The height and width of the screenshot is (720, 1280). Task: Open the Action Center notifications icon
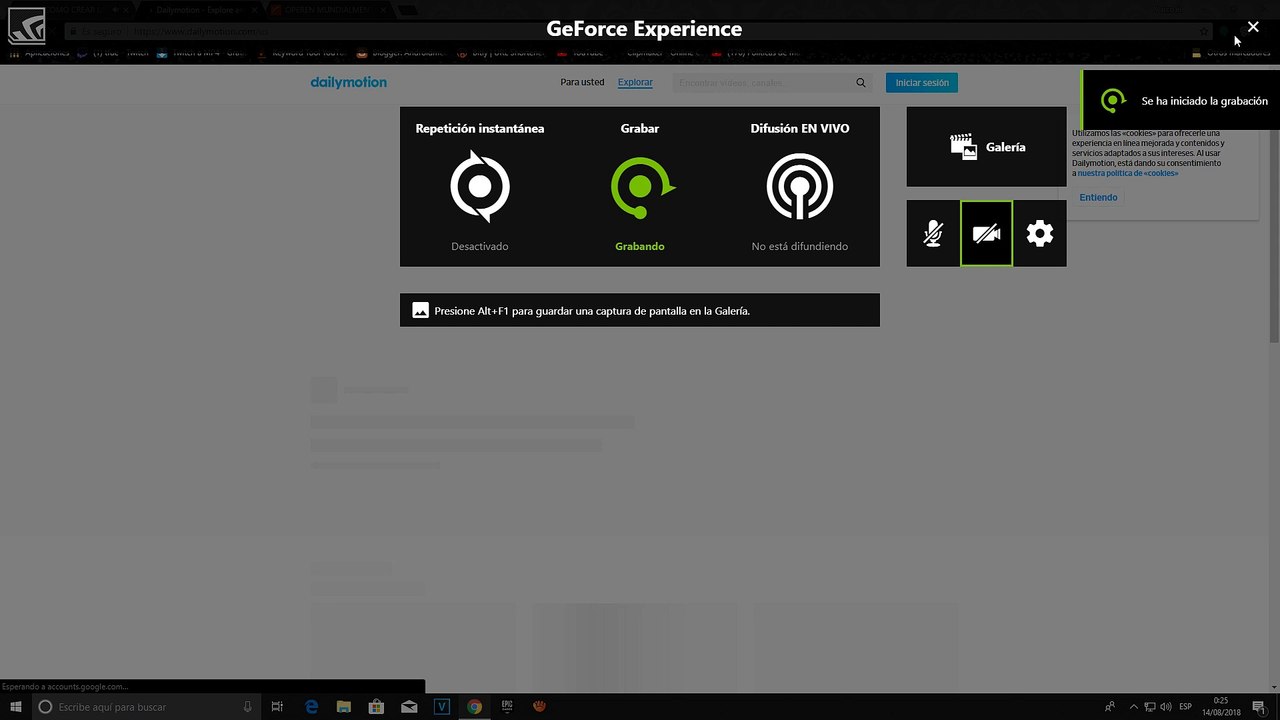[x=1258, y=707]
